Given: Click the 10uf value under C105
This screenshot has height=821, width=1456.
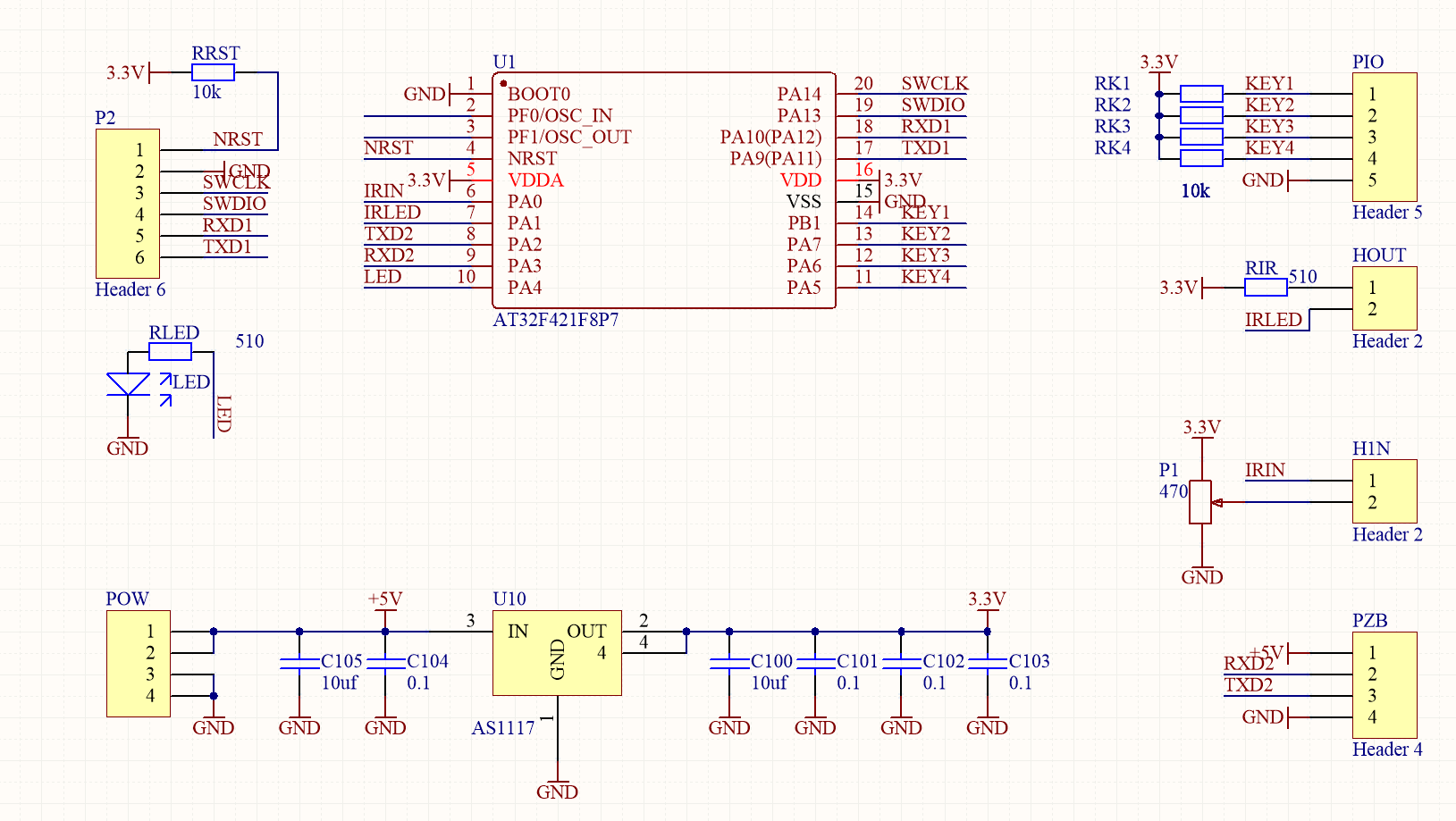Looking at the screenshot, I should 340,683.
